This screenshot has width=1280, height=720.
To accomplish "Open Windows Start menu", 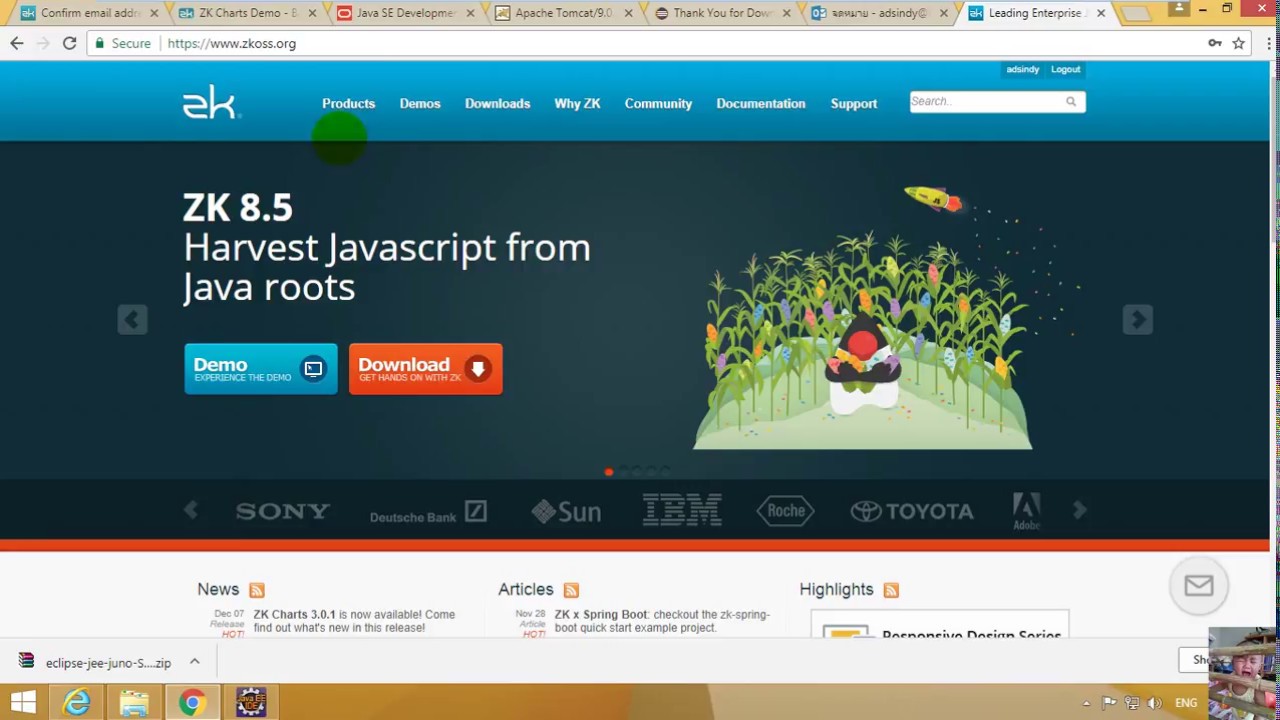I will [23, 702].
